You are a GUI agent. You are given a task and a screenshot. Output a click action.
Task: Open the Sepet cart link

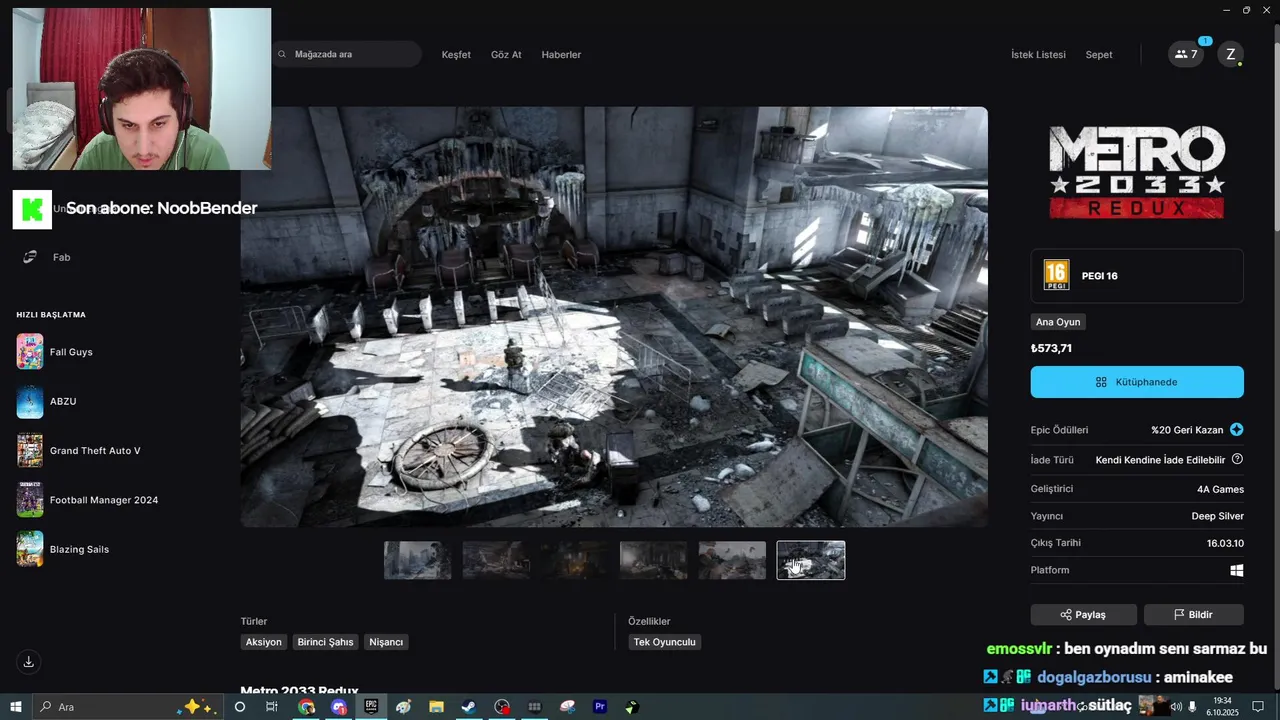tap(1099, 55)
